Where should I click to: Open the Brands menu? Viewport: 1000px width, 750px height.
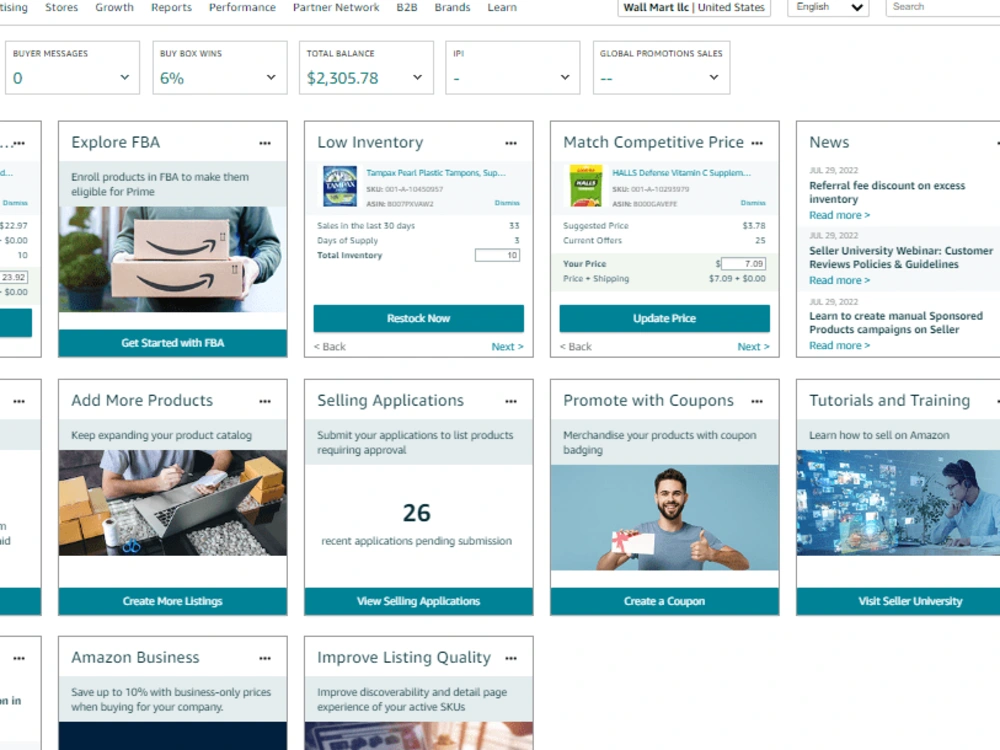tap(452, 7)
